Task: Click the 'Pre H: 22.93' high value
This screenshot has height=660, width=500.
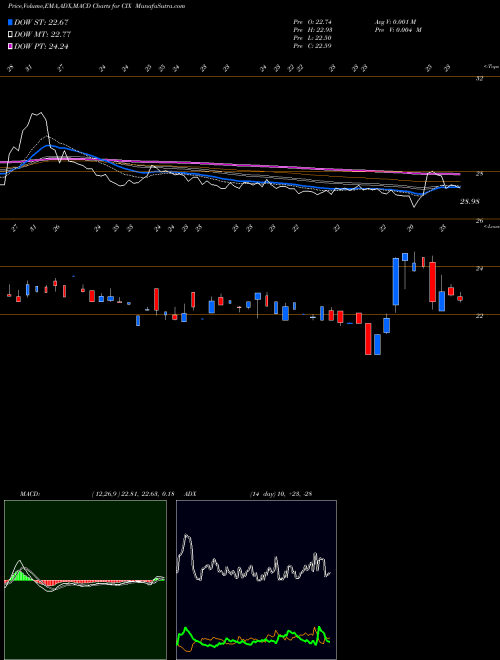Action: [x=312, y=30]
